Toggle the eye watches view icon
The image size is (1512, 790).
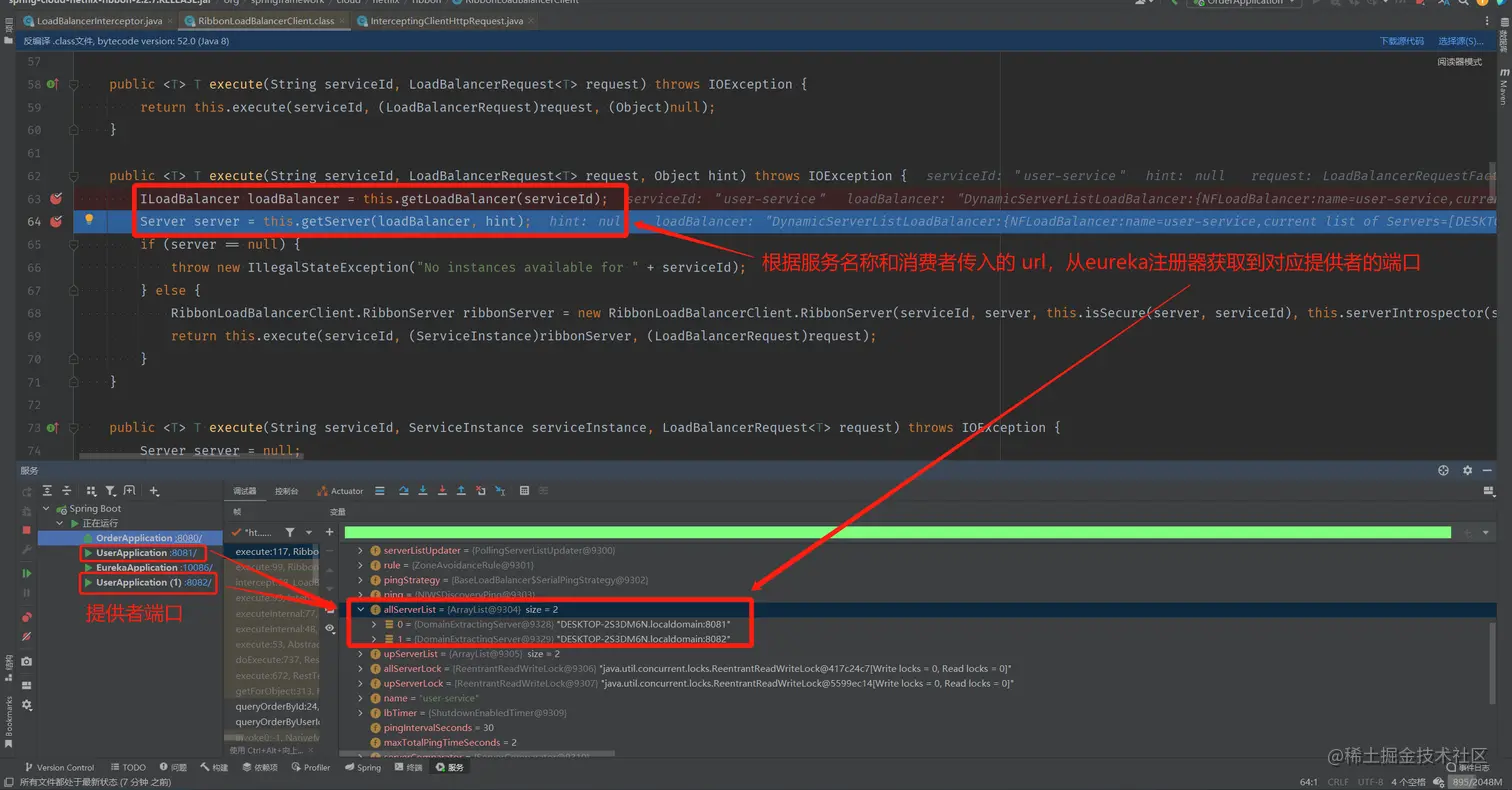[330, 628]
